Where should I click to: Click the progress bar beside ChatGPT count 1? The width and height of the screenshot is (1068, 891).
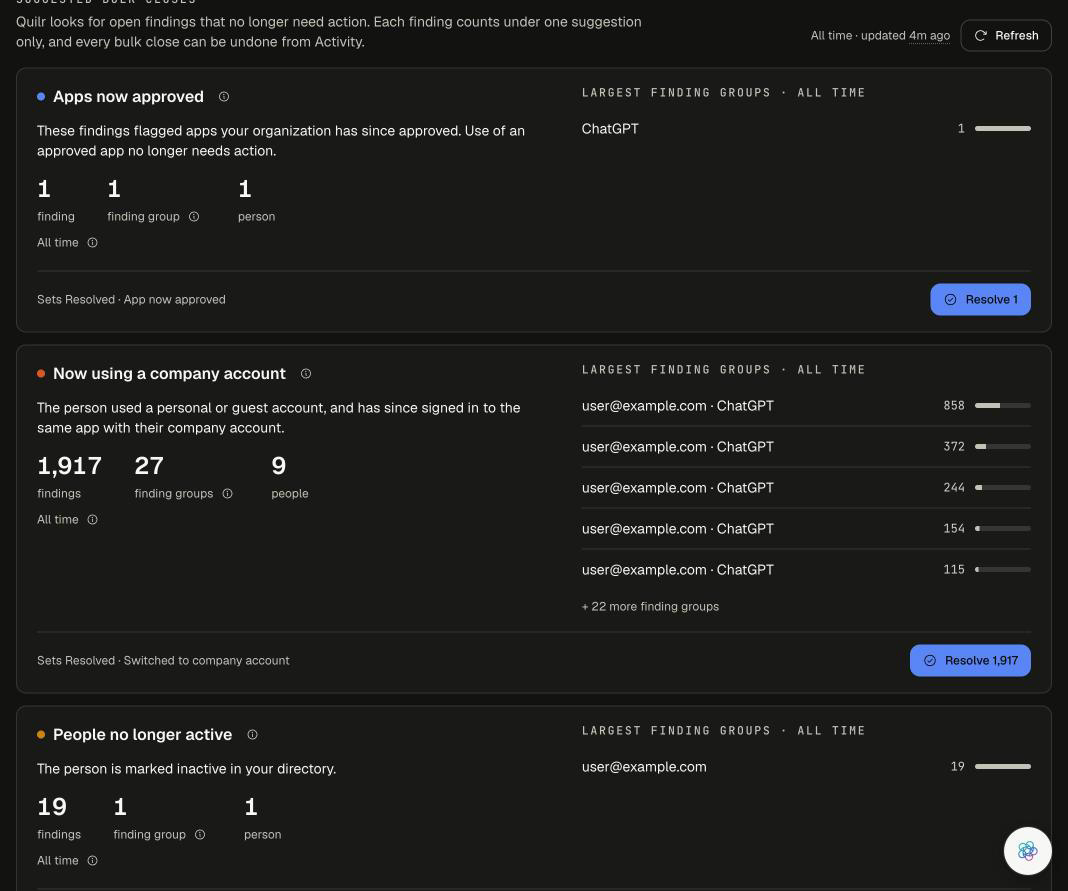coord(1003,129)
